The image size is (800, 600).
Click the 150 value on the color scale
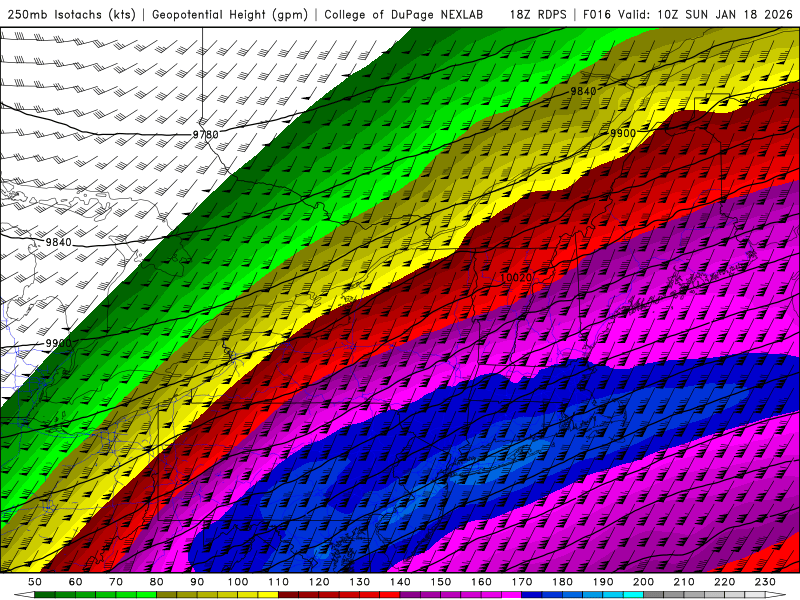[x=441, y=582]
